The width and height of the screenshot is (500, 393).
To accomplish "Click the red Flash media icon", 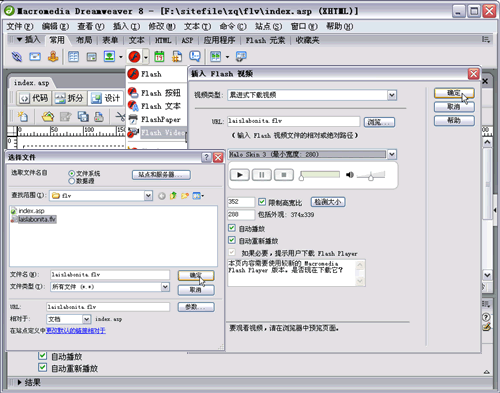I will [134, 57].
